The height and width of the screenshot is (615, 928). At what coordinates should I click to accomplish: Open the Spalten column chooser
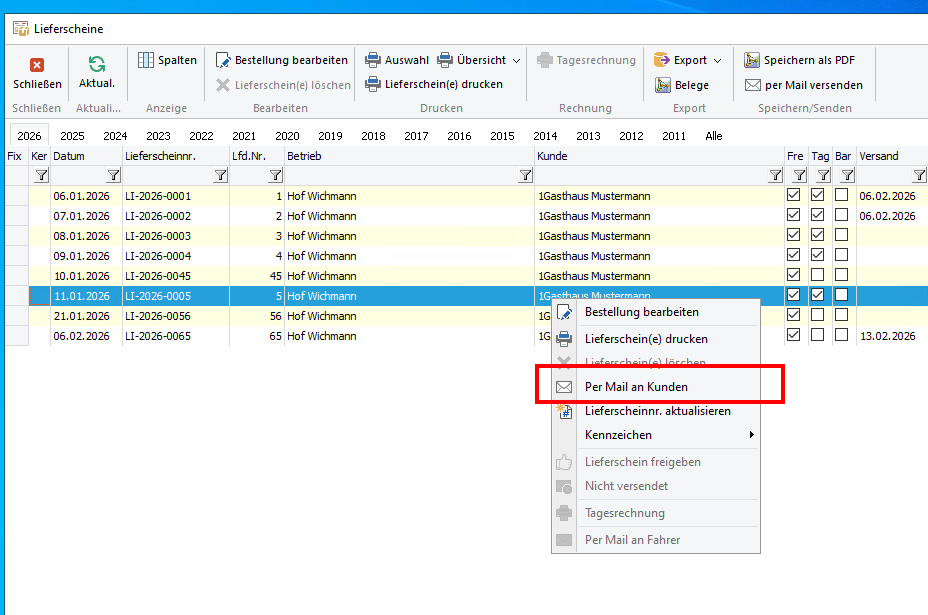[167, 60]
